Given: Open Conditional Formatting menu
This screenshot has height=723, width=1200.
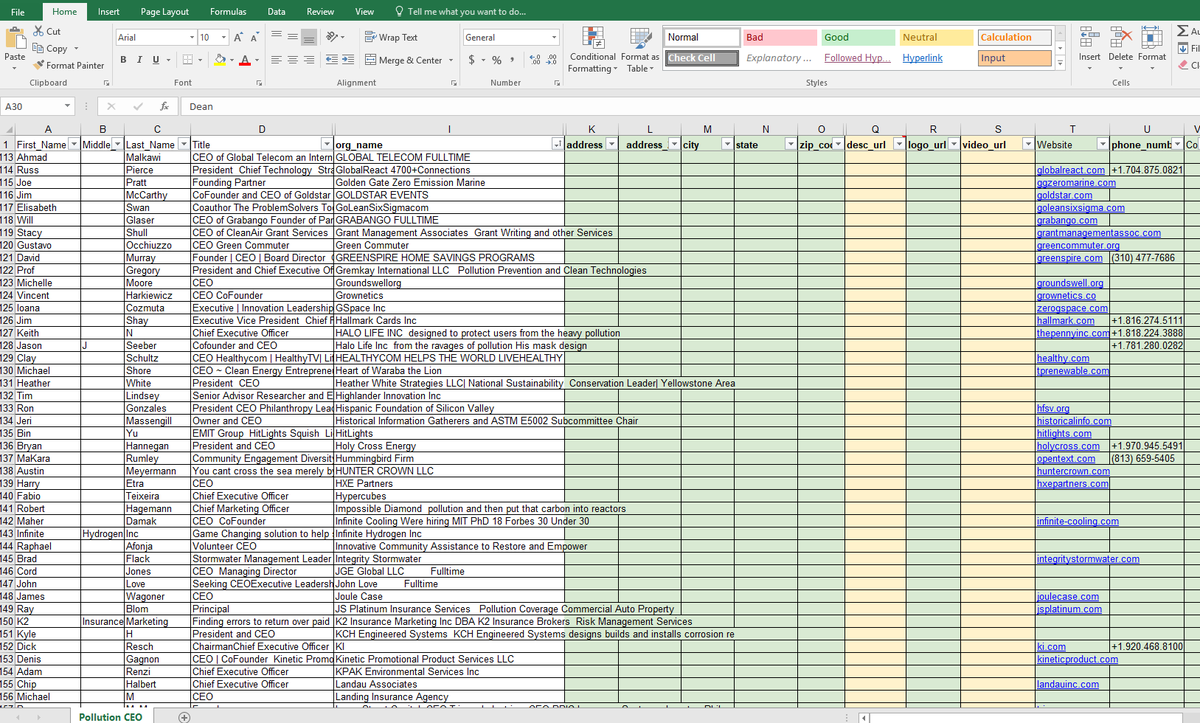Looking at the screenshot, I should 591,50.
